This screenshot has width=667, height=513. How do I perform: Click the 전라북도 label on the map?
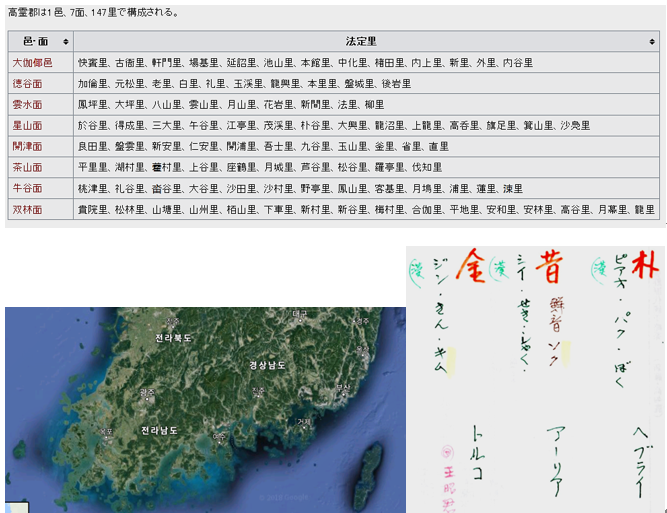click(x=173, y=339)
